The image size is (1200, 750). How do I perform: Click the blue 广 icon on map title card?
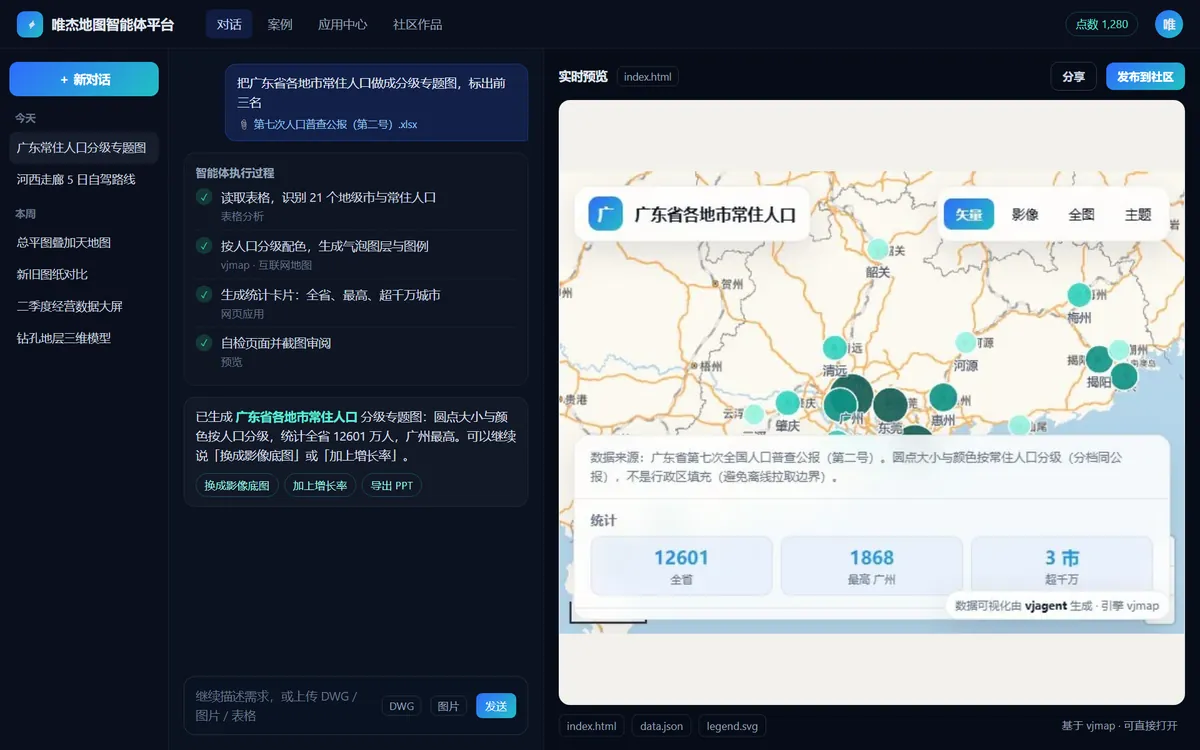(x=605, y=214)
